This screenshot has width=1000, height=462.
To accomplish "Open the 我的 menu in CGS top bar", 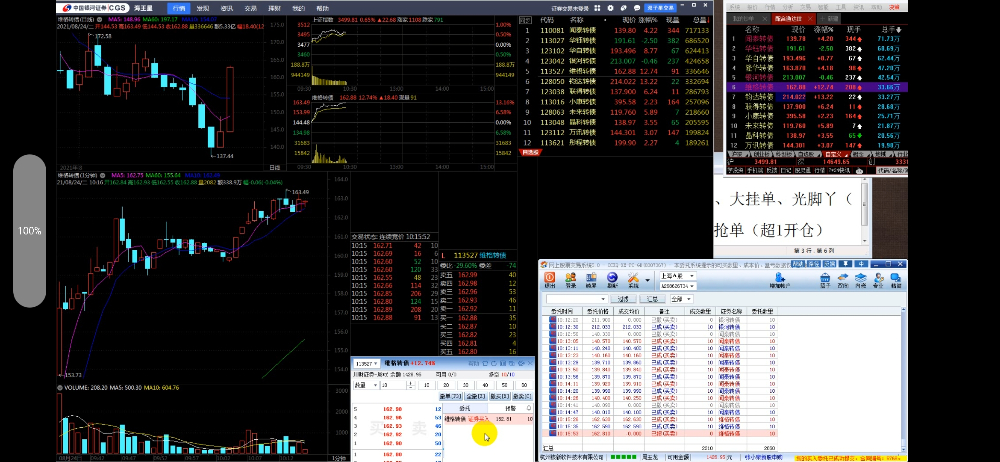I will 298,8.
